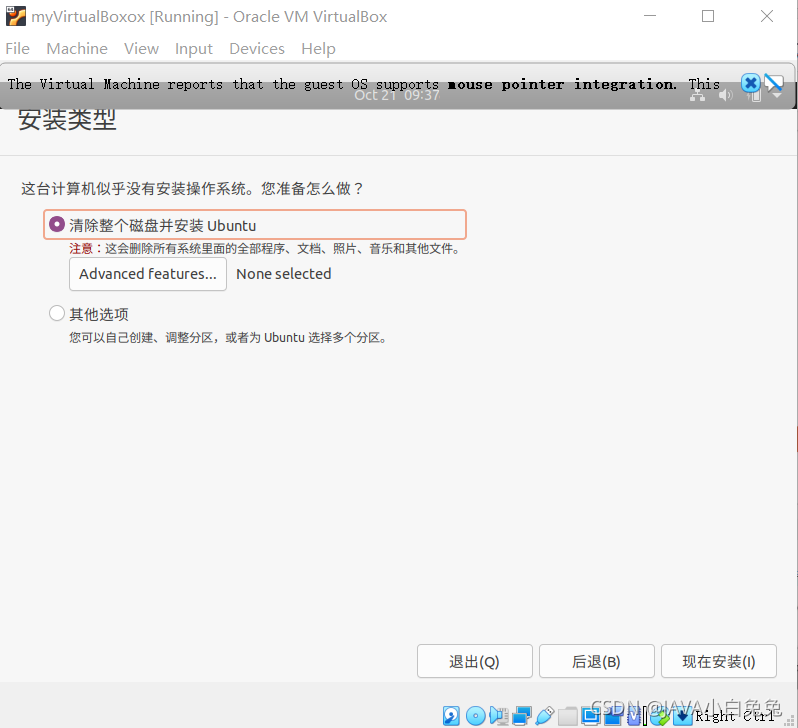Click the red 注意 warning text line
The height and width of the screenshot is (728, 798).
tap(265, 248)
